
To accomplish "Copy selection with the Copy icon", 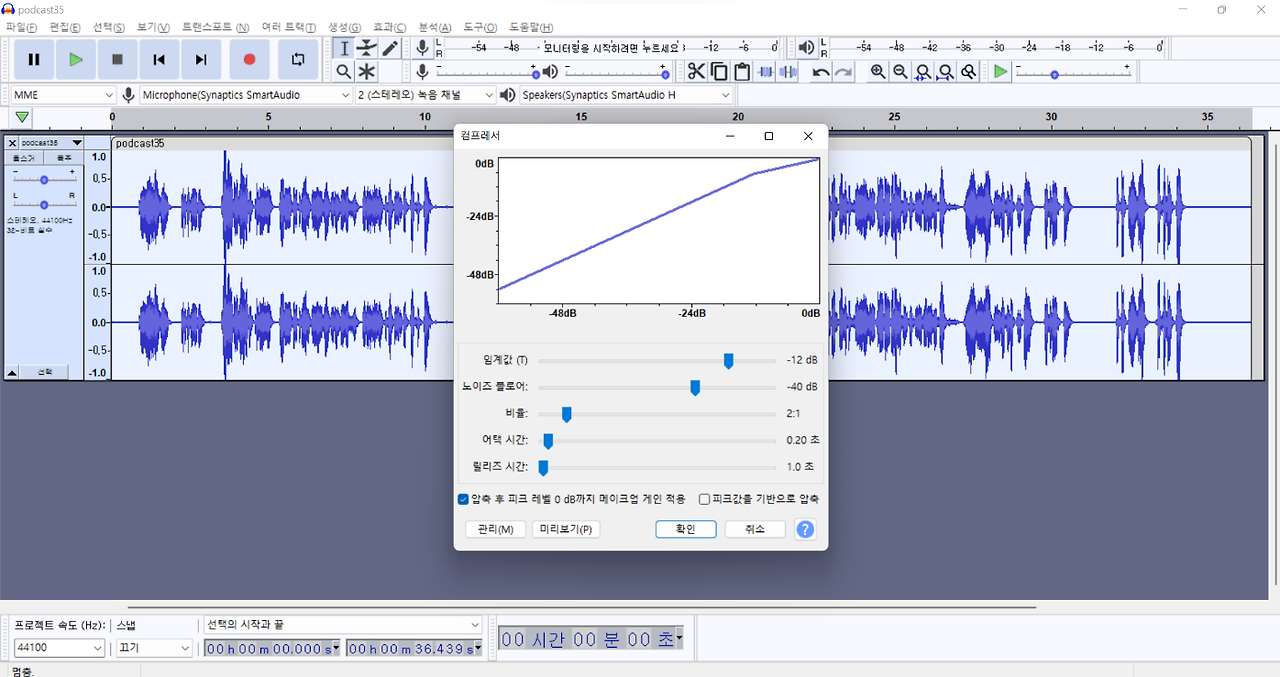I will pyautogui.click(x=719, y=71).
